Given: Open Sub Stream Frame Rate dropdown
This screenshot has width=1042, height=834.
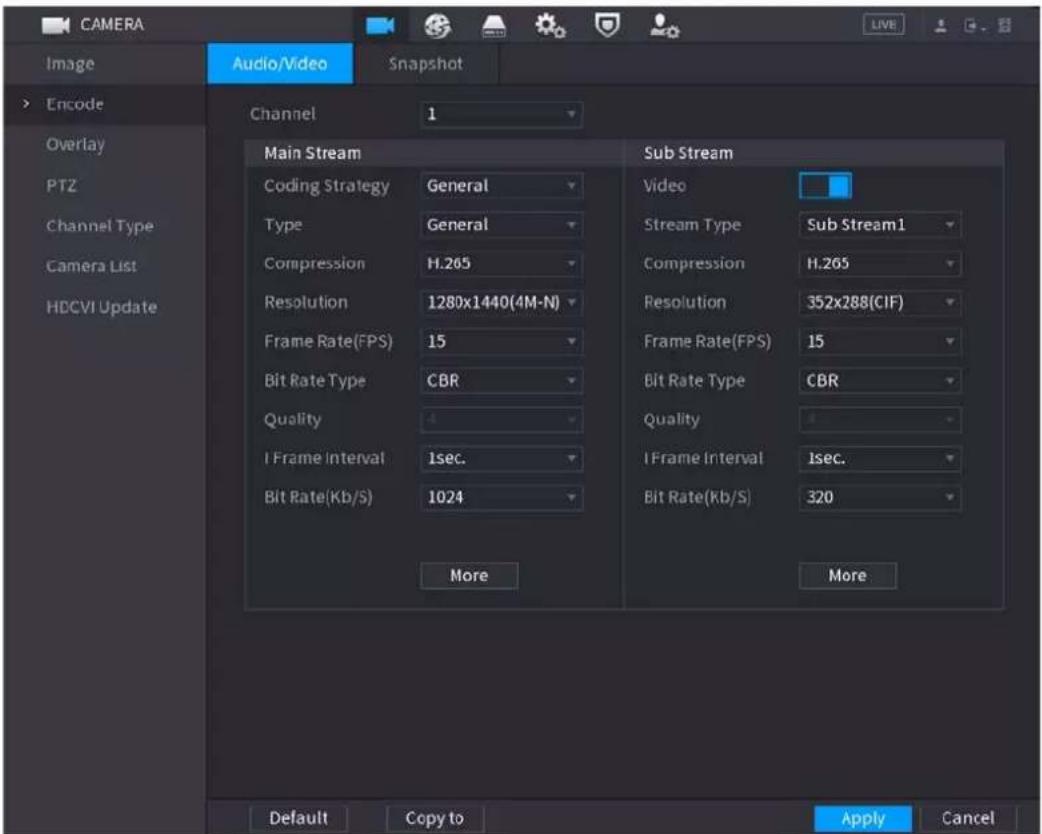Looking at the screenshot, I should tap(880, 342).
